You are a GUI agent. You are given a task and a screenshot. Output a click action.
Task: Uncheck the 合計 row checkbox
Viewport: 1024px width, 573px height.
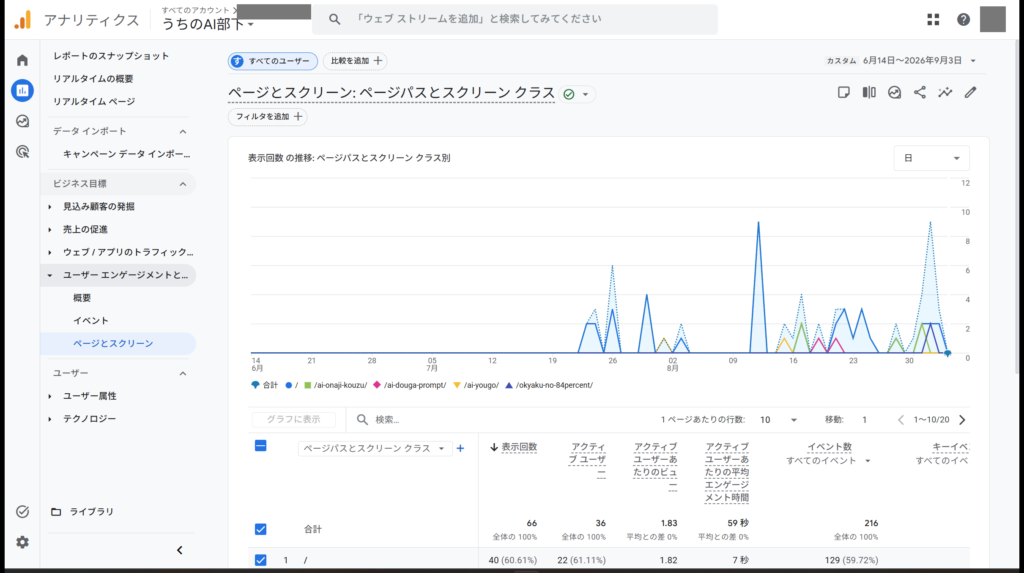(261, 529)
